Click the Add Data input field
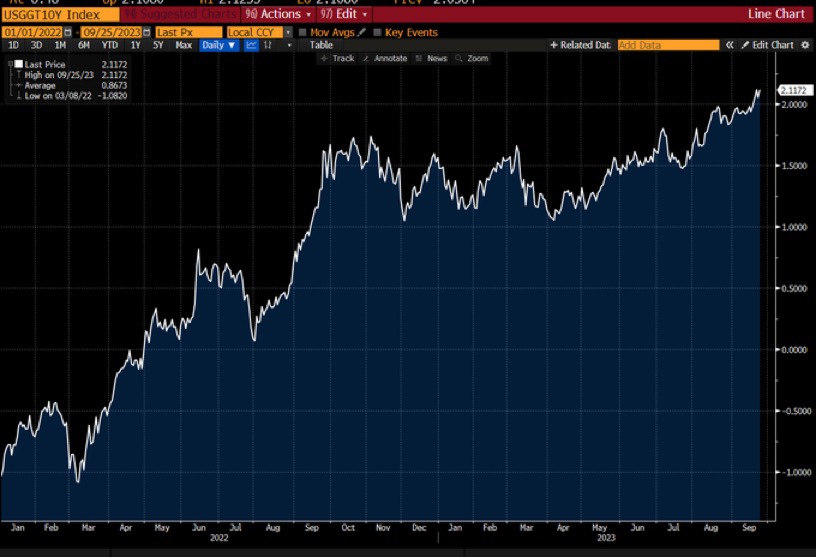 pyautogui.click(x=667, y=45)
